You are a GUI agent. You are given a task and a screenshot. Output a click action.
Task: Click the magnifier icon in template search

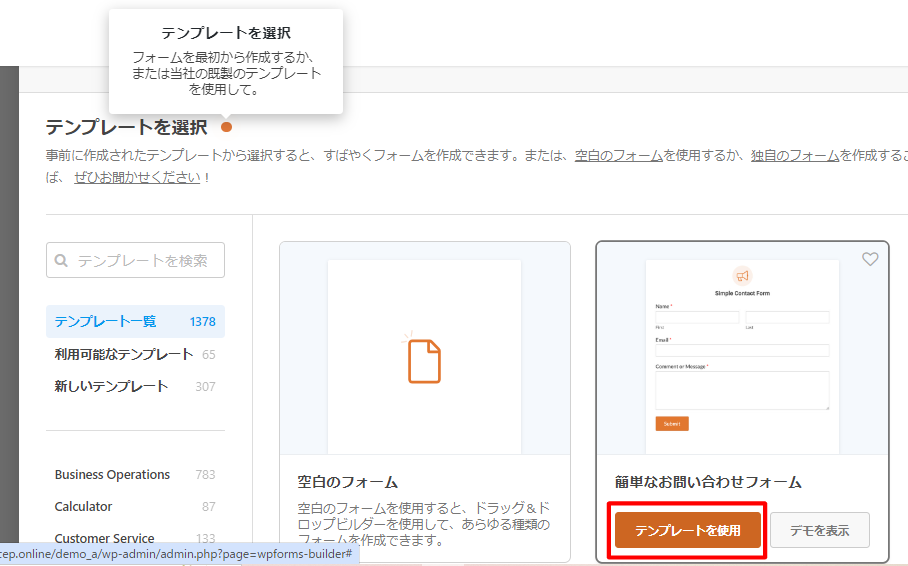pos(62,261)
